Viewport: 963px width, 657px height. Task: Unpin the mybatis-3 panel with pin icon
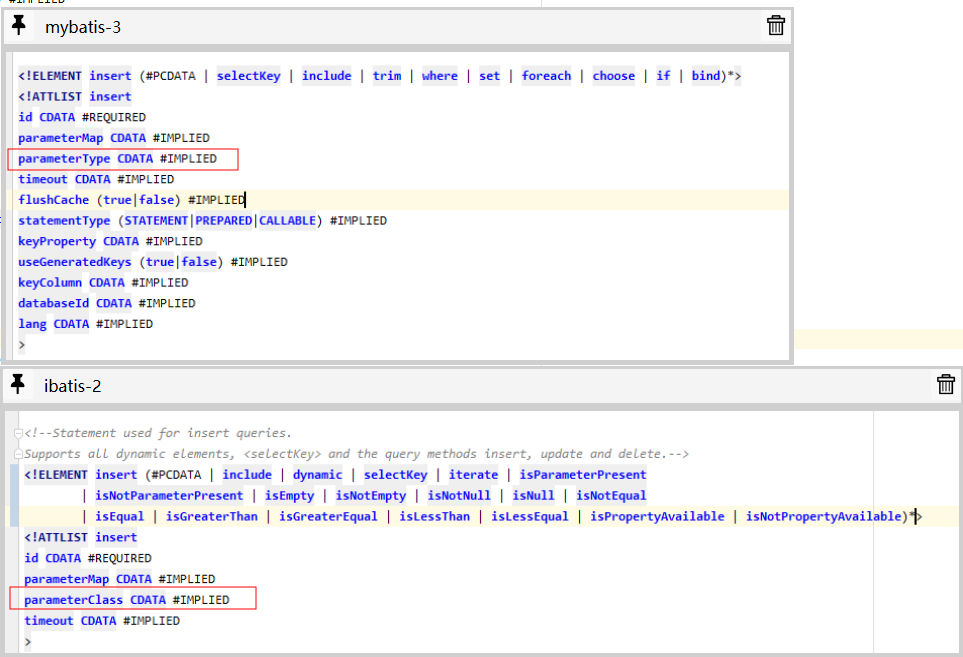coord(19,26)
